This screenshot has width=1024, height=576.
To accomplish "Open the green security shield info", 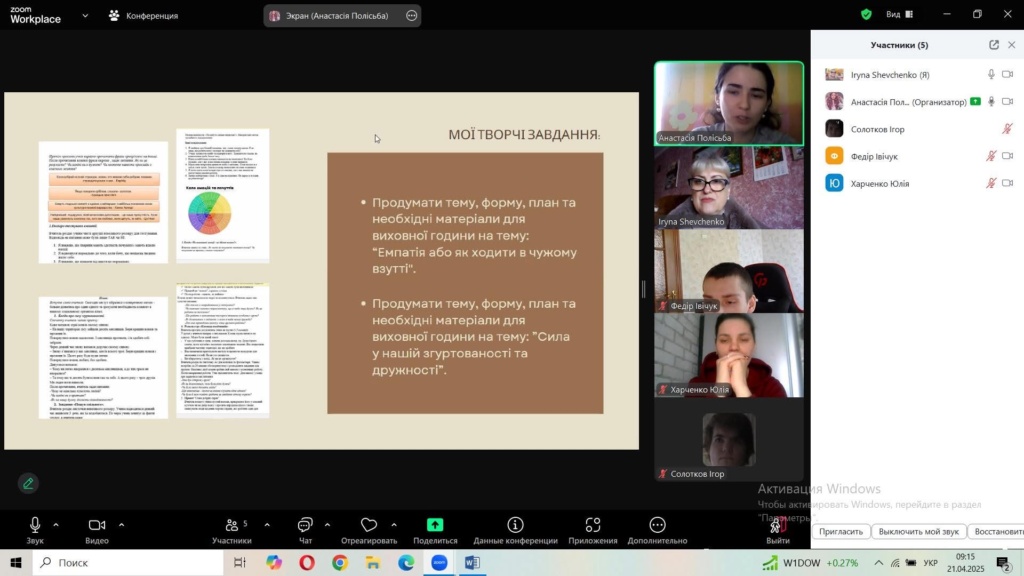I will tap(866, 14).
